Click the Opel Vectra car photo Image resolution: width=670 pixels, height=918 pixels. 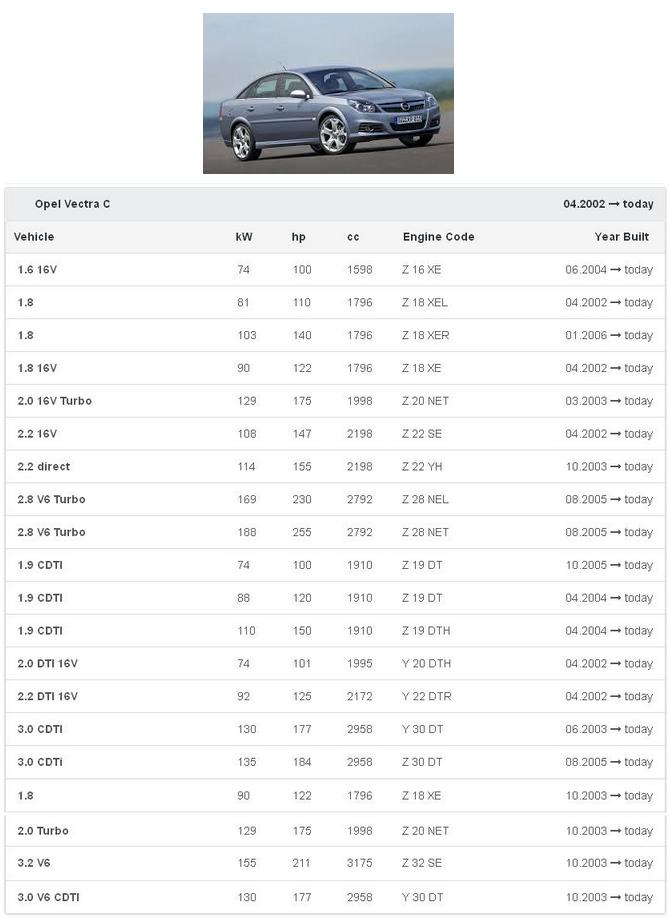pyautogui.click(x=328, y=93)
